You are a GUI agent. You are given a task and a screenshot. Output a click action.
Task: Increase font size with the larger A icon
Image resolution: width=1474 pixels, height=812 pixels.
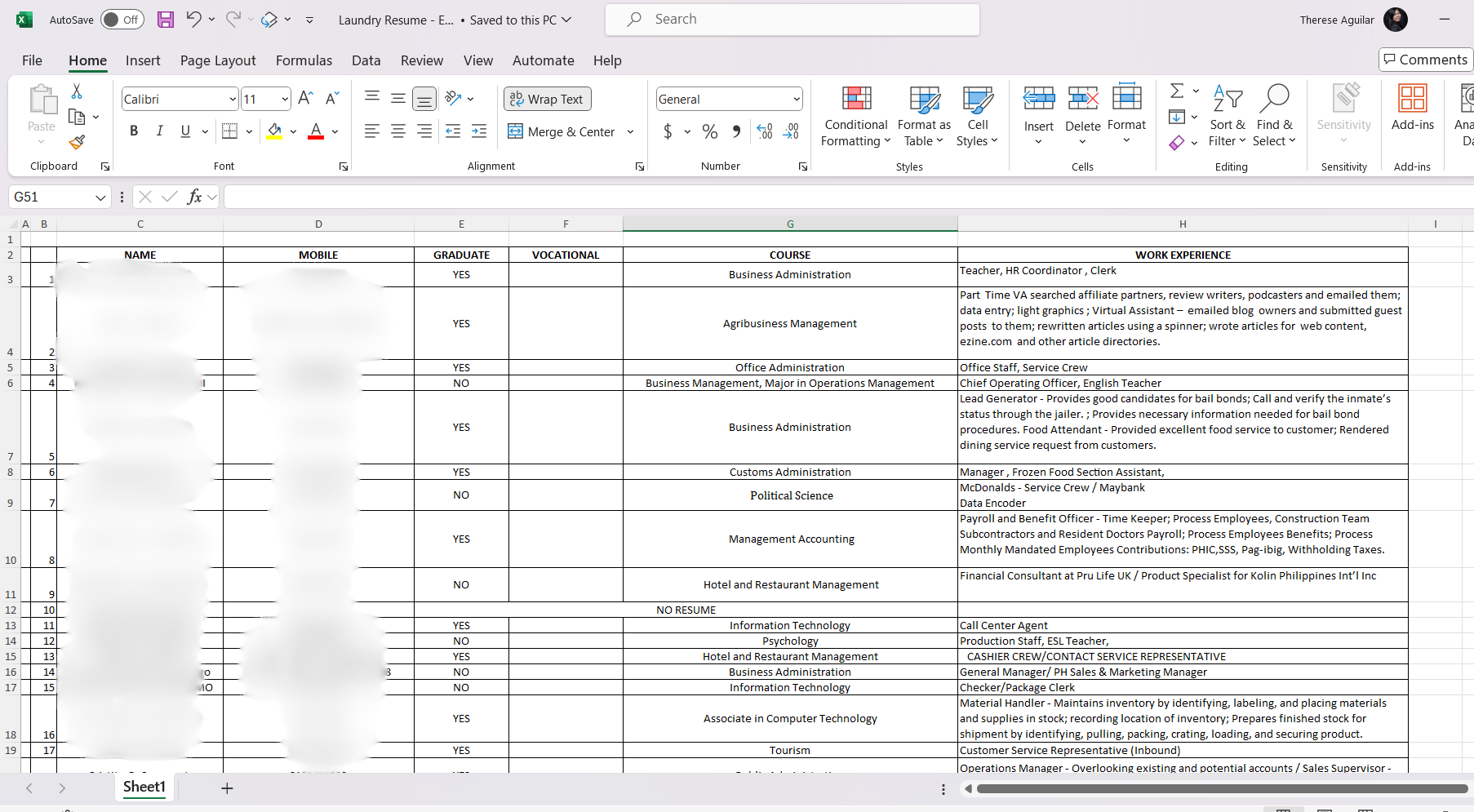[305, 99]
